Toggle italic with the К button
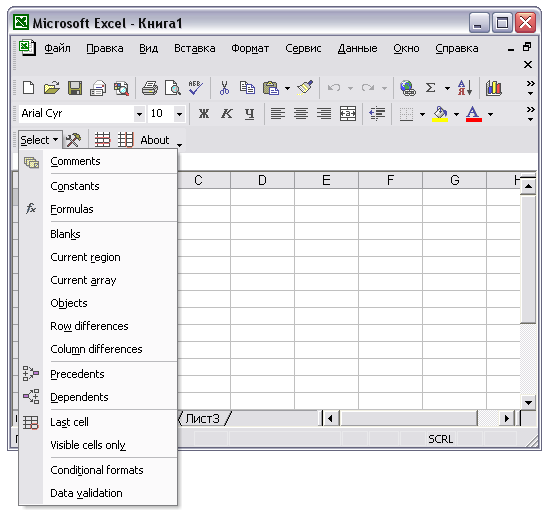The height and width of the screenshot is (512, 546). click(x=227, y=114)
